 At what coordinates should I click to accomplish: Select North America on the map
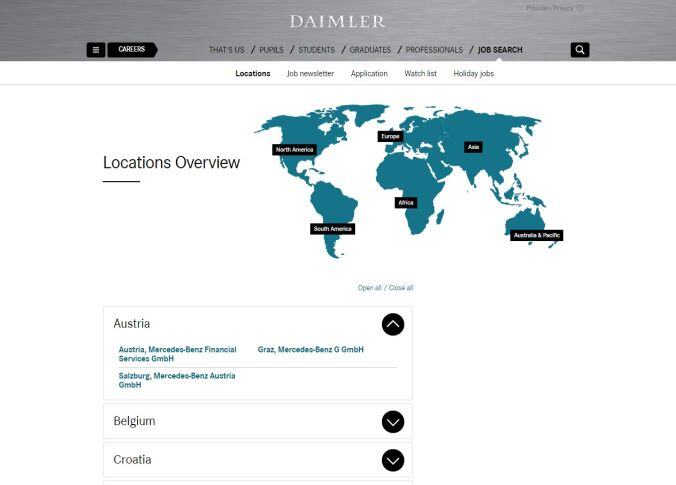tap(294, 150)
